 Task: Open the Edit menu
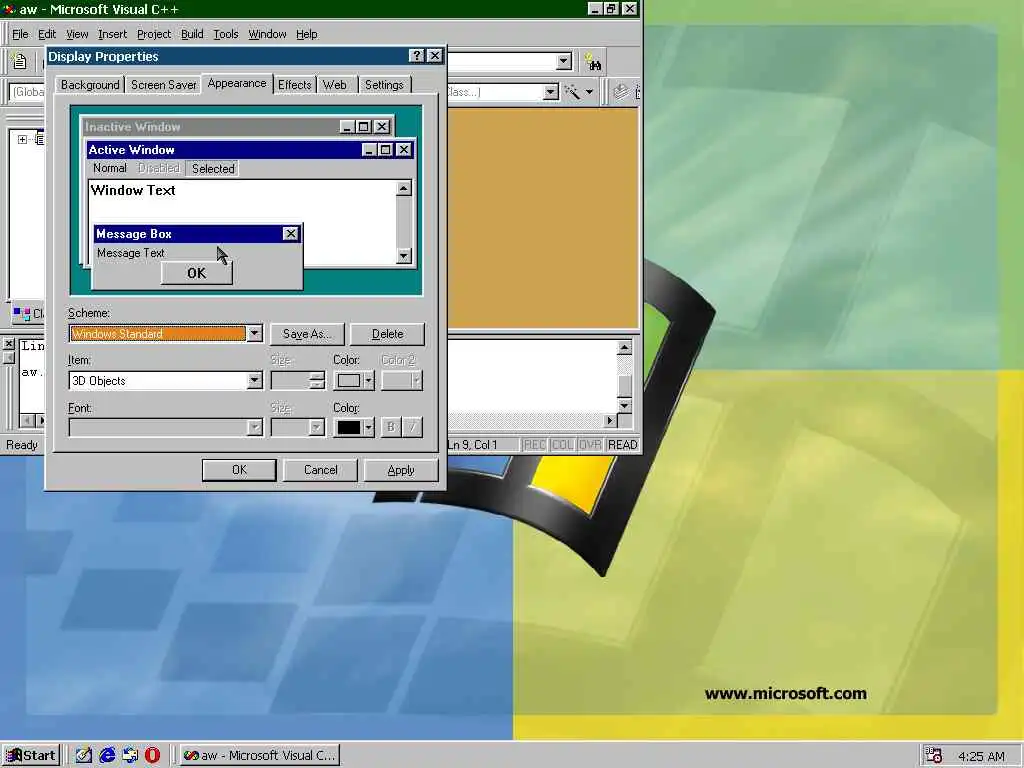tap(47, 34)
